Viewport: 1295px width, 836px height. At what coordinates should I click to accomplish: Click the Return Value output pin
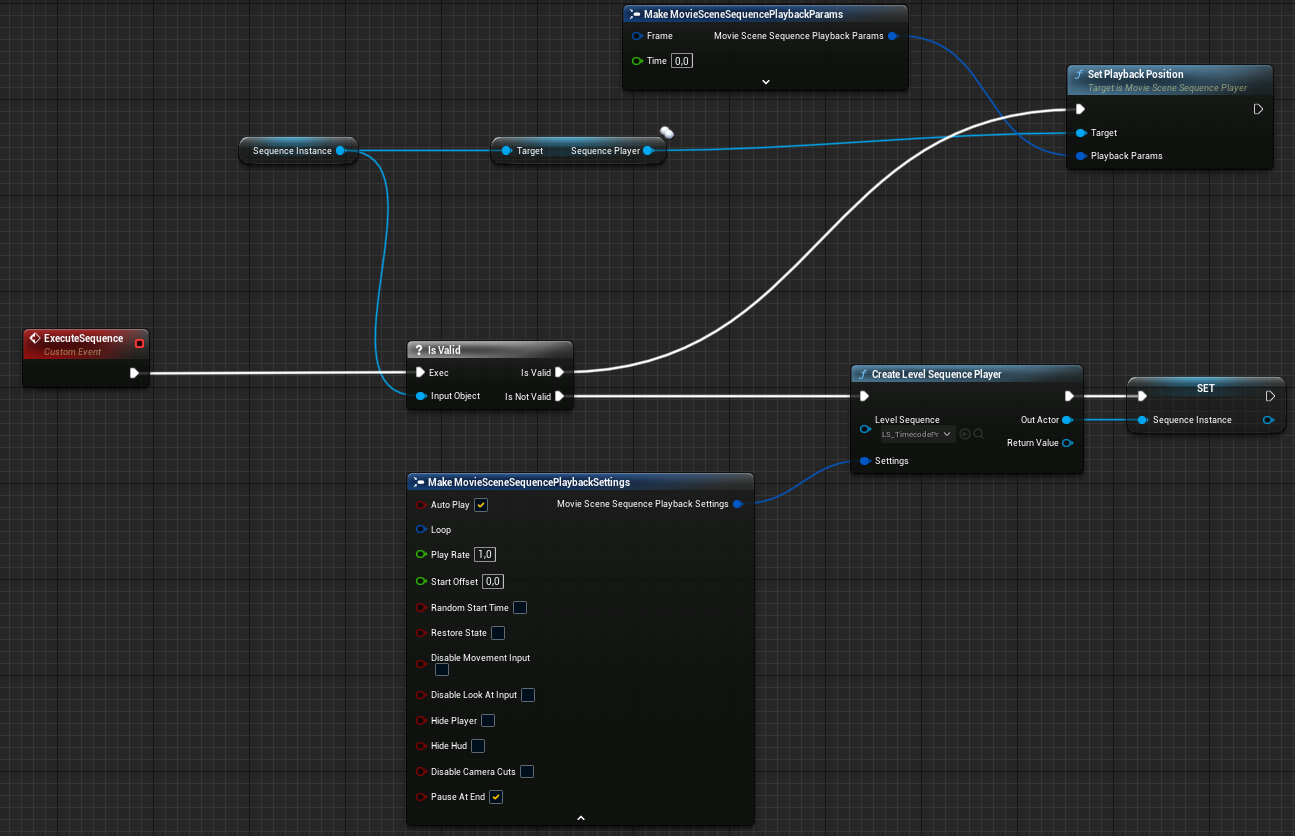click(1067, 443)
